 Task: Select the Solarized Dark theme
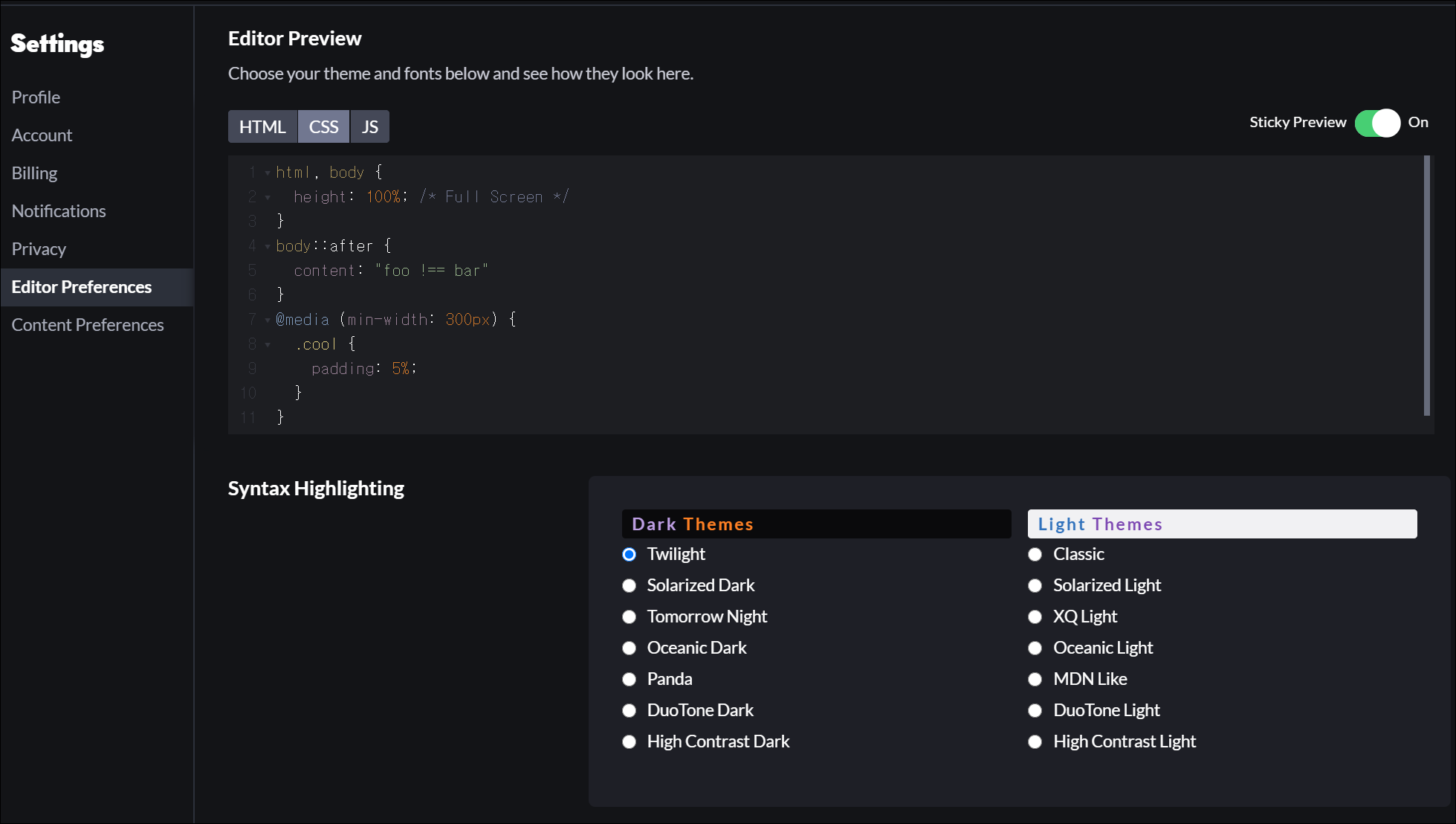pos(629,586)
